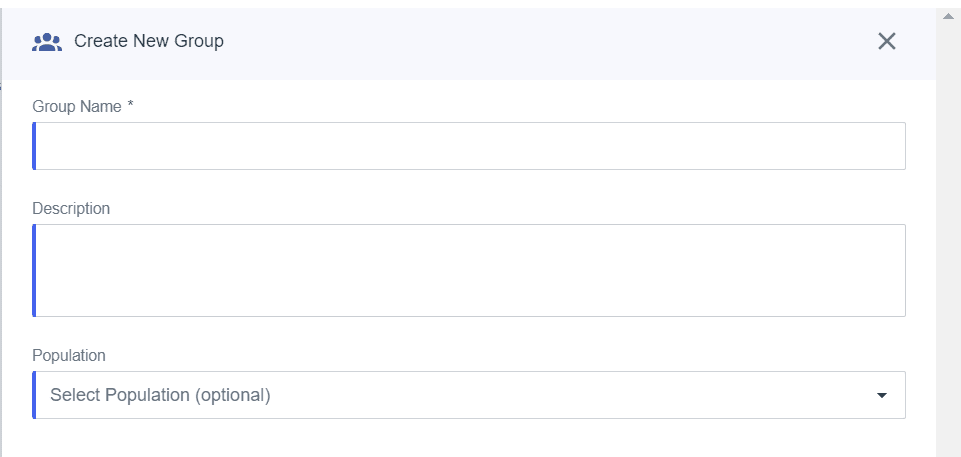Focus the Description text area

(x=469, y=270)
